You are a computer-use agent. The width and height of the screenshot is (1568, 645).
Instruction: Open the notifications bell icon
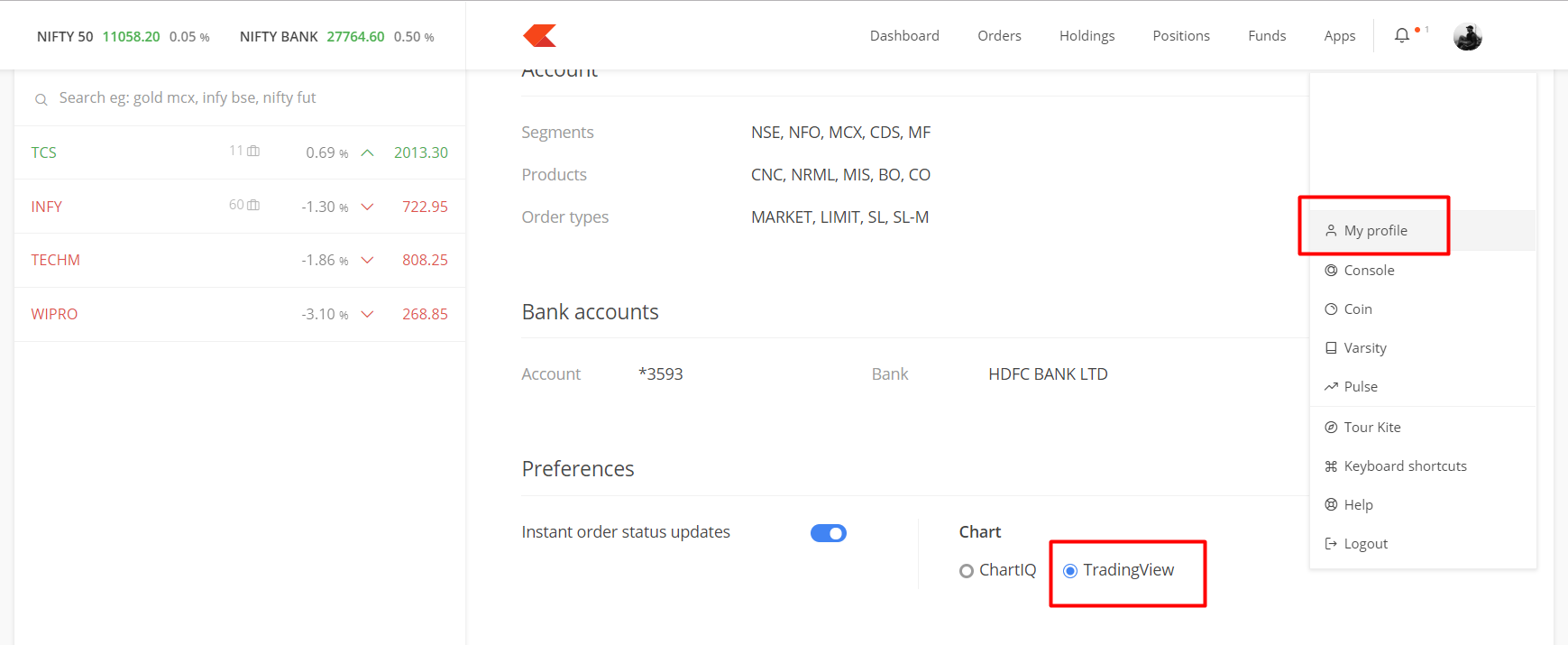click(x=1401, y=35)
